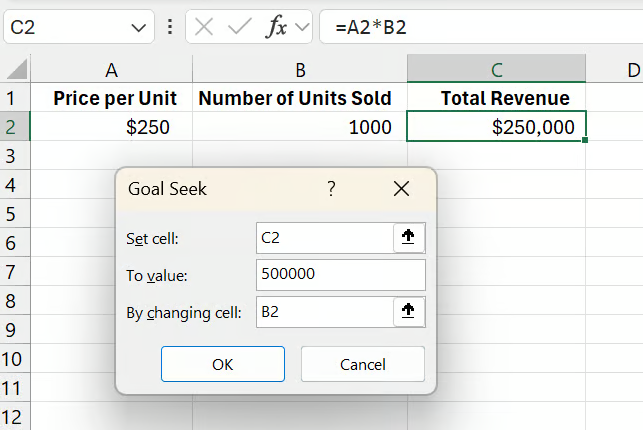Image resolution: width=643 pixels, height=430 pixels.
Task: Open Goal Seek help question mark
Action: (x=331, y=188)
